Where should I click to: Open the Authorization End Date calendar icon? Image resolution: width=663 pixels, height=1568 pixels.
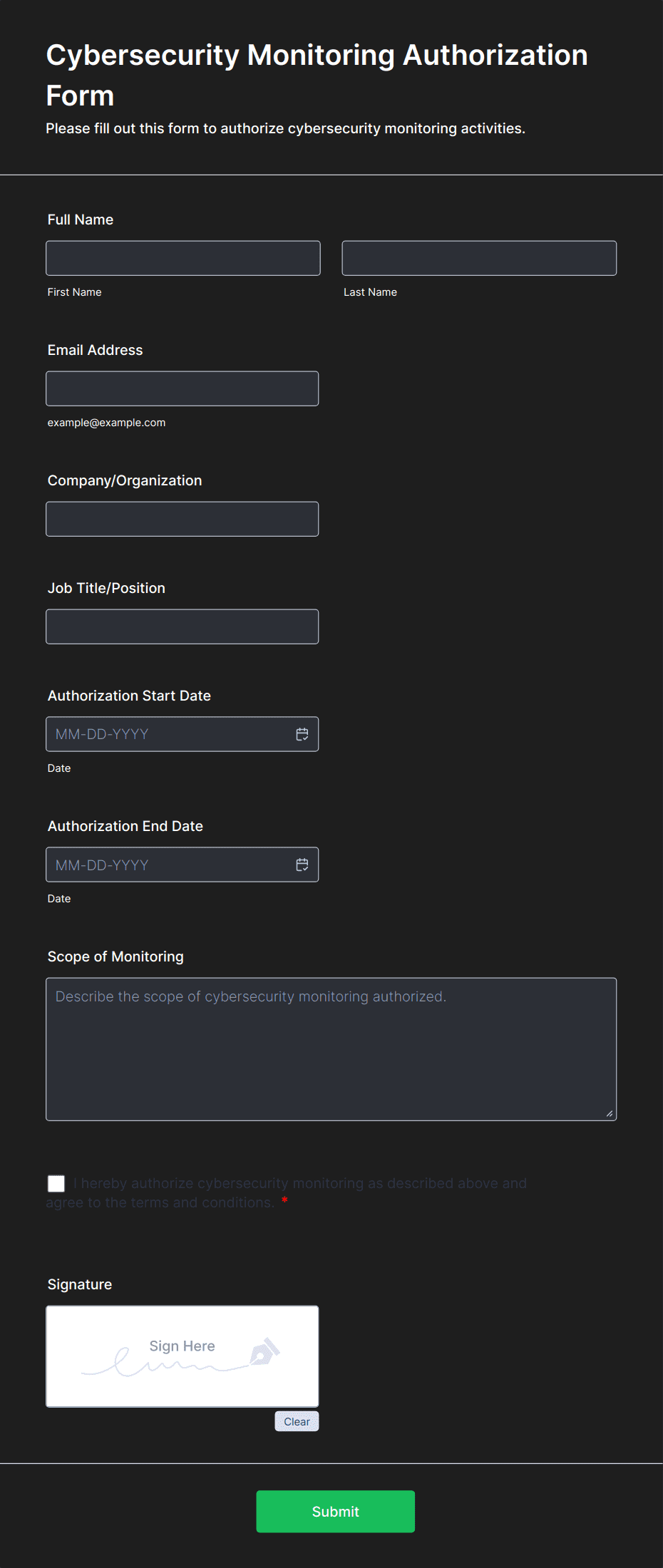point(302,865)
